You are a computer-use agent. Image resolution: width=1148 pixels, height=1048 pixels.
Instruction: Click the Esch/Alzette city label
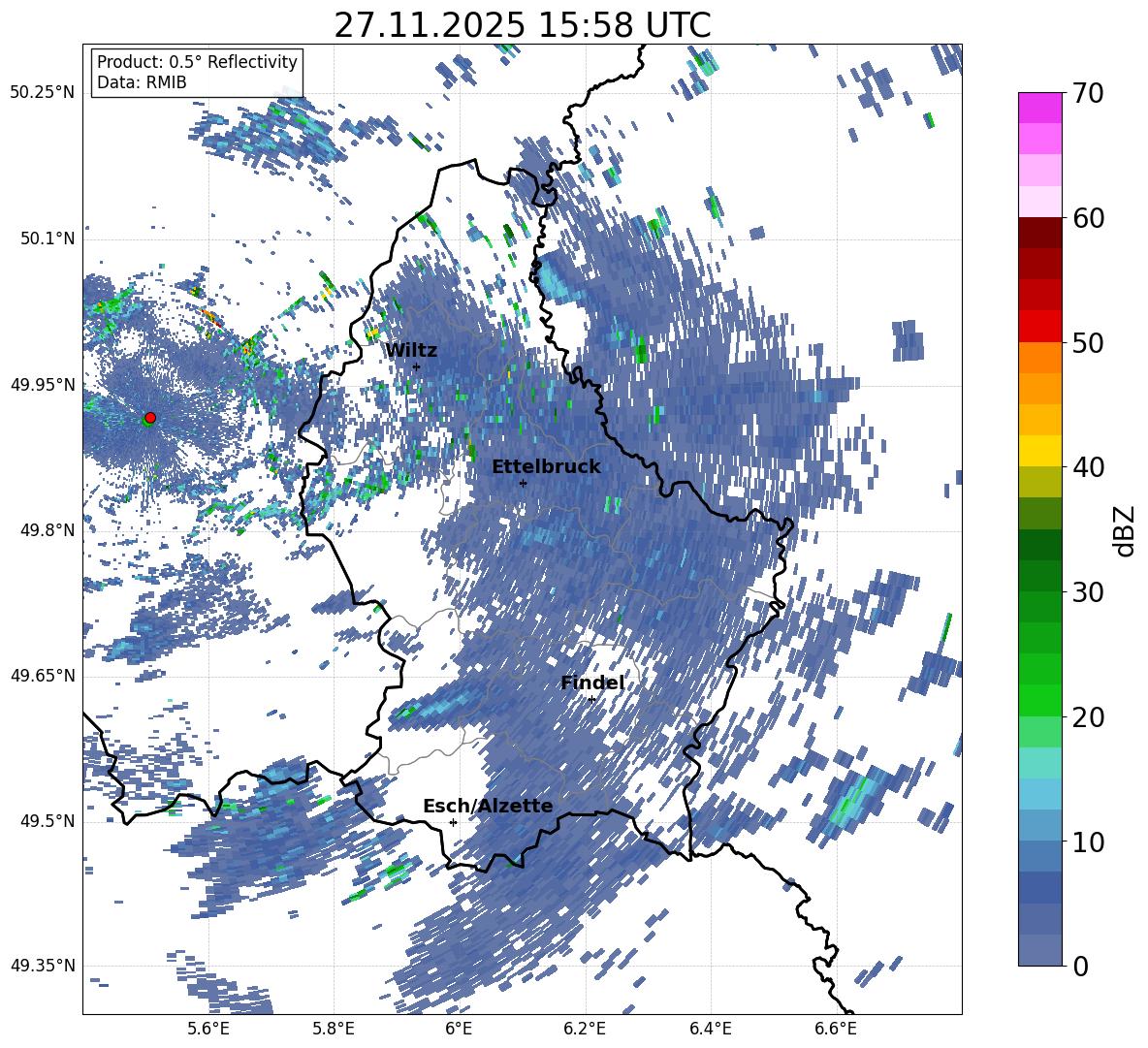488,806
